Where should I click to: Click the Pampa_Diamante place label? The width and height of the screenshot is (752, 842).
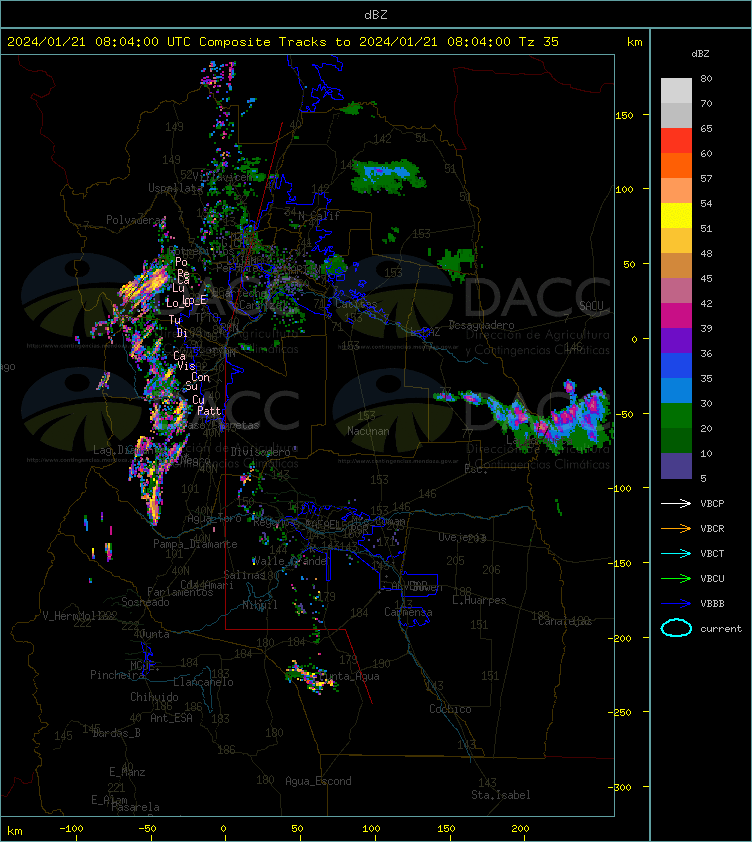click(x=195, y=544)
